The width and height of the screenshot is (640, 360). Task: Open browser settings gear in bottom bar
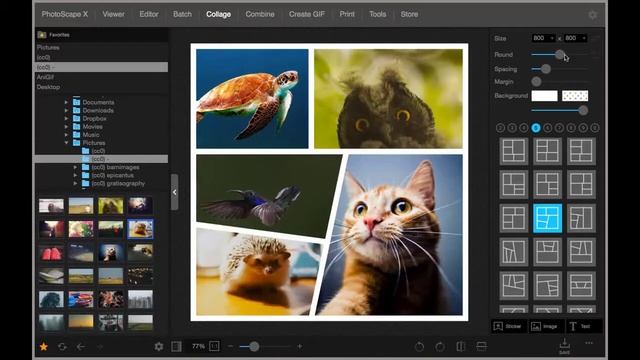tap(159, 347)
